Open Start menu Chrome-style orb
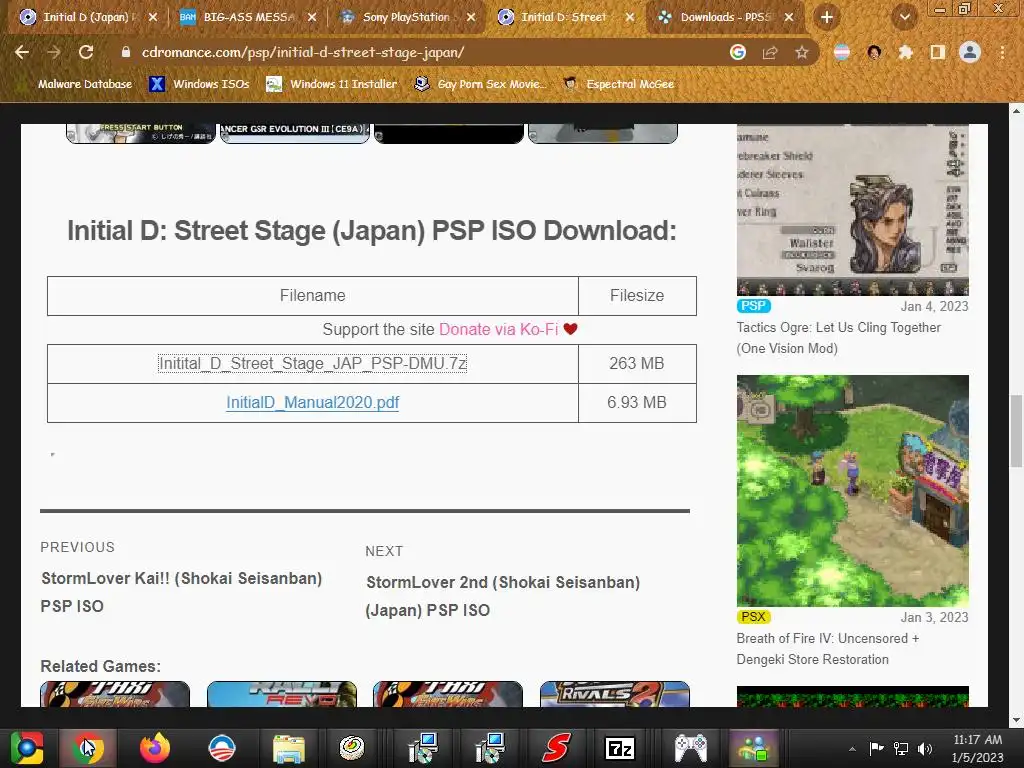The width and height of the screenshot is (1024, 768). click(27, 748)
